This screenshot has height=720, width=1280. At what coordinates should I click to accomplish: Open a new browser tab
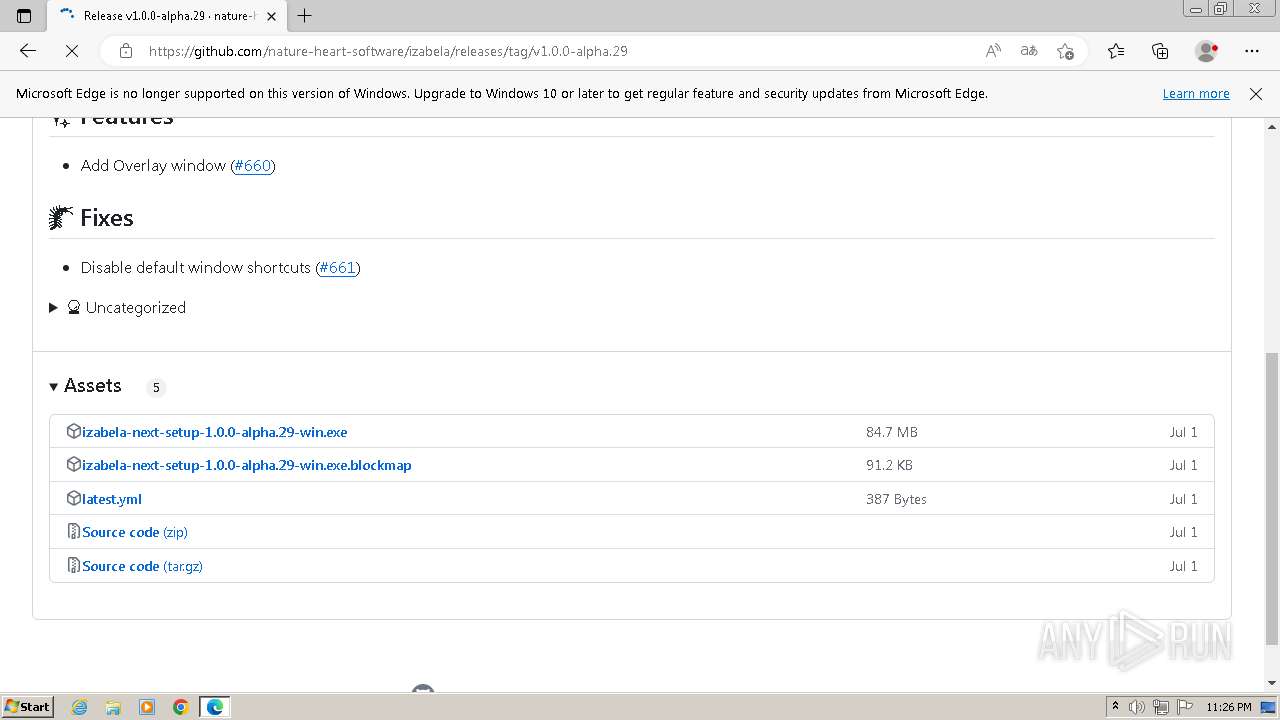click(x=305, y=15)
